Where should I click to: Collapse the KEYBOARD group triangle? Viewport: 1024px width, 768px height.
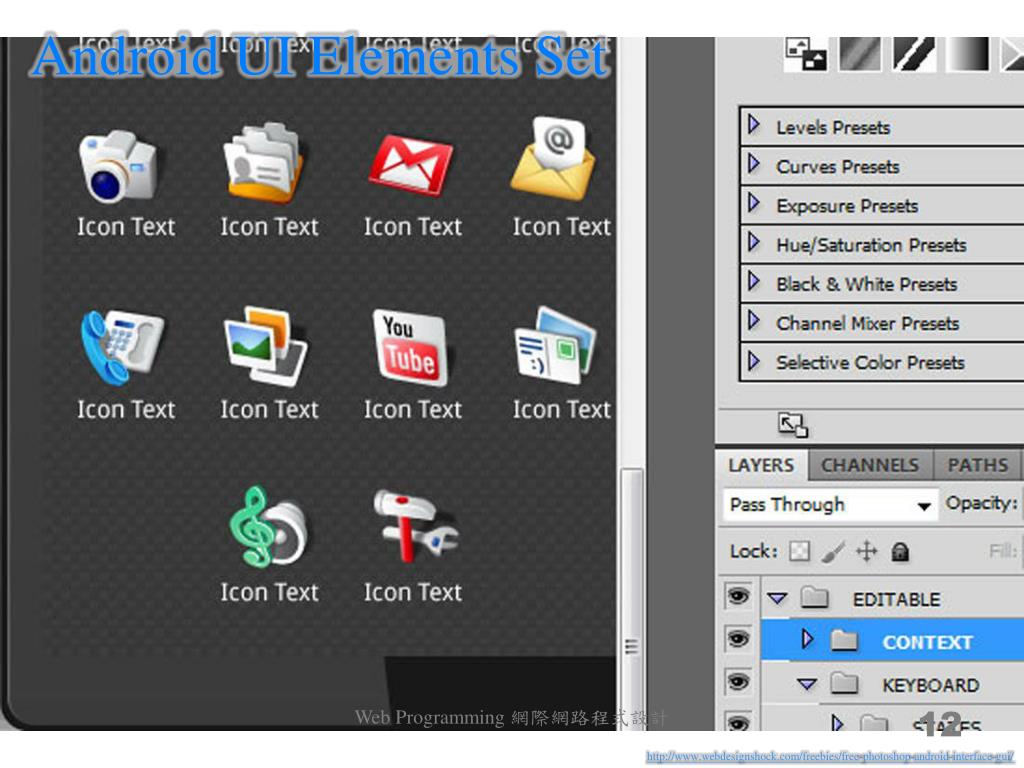point(807,684)
